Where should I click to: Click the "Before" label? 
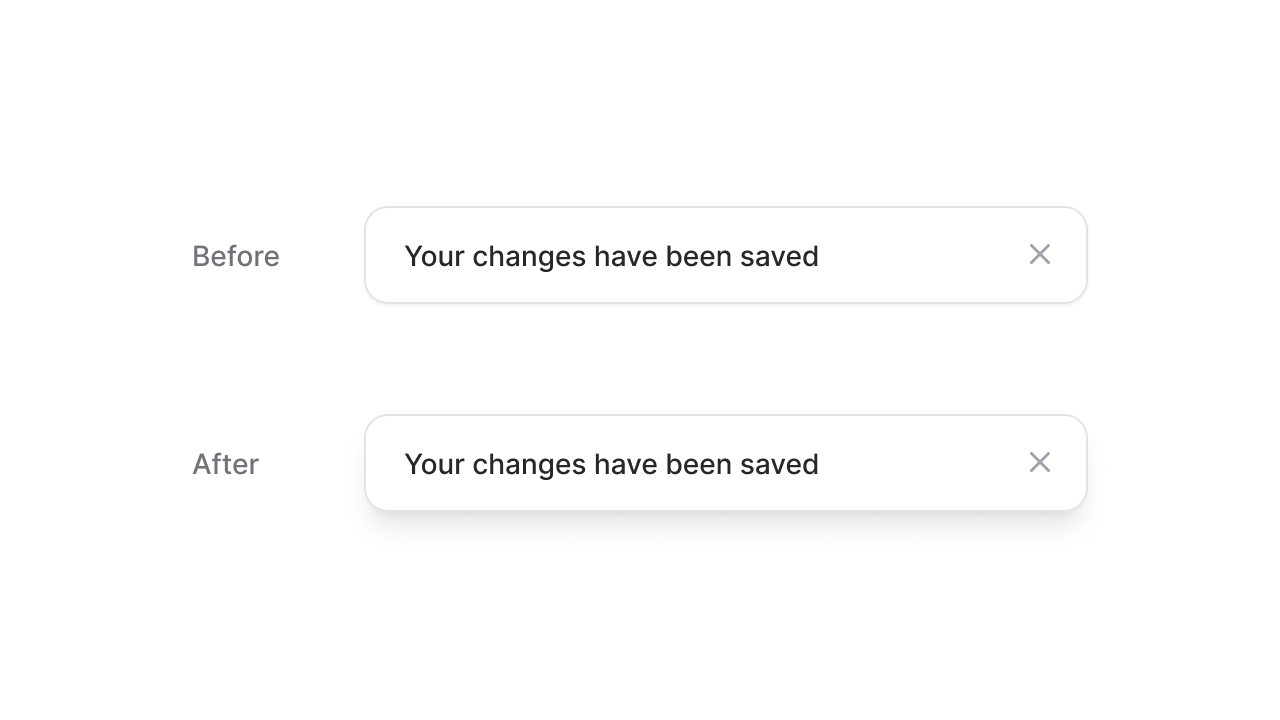pyautogui.click(x=236, y=257)
